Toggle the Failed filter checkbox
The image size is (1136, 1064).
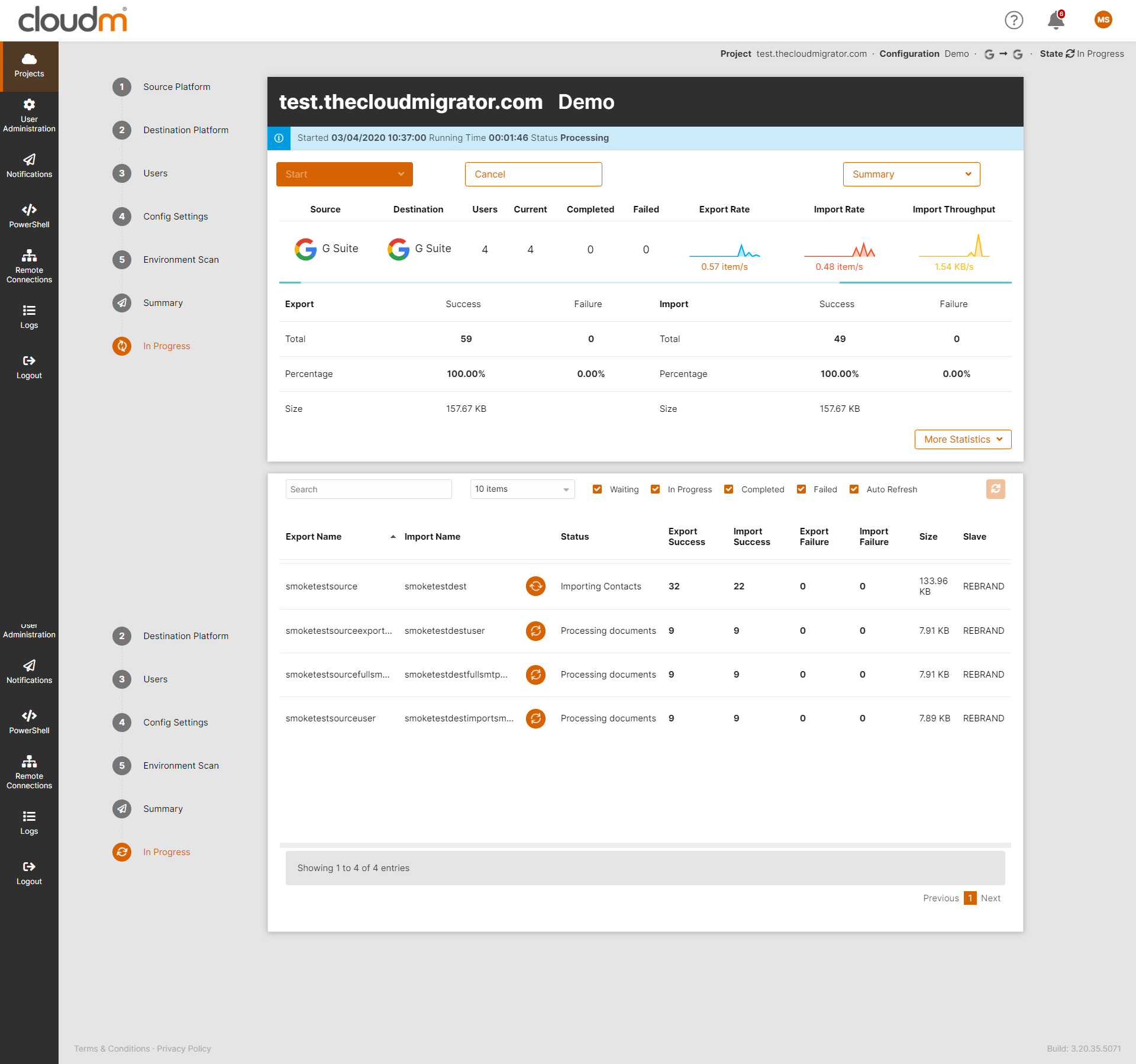pyautogui.click(x=801, y=489)
